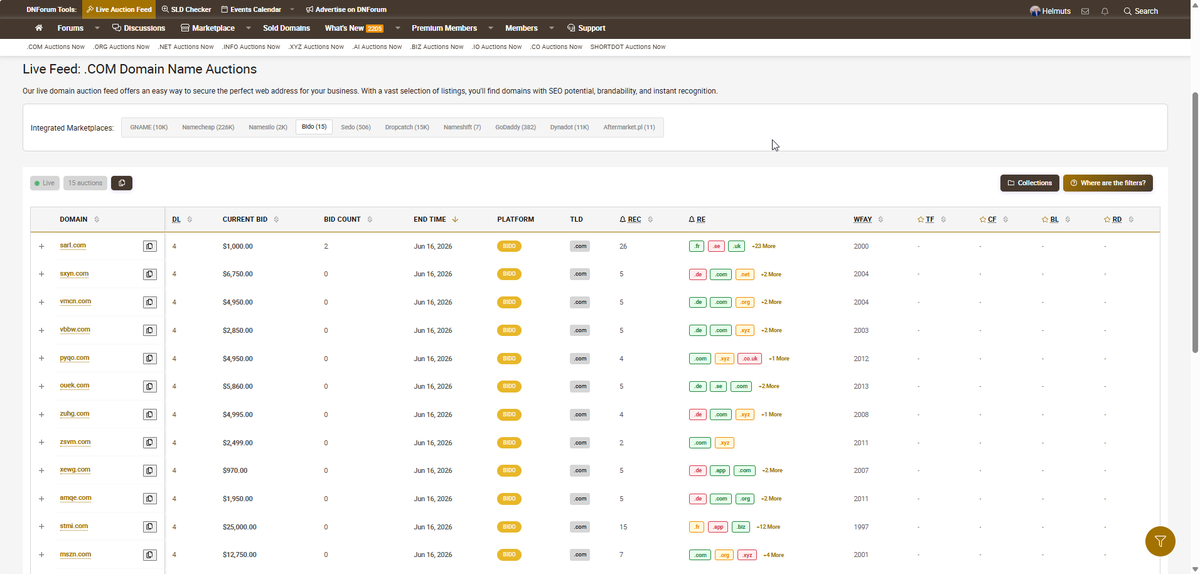Open the Premium Members dropdown arrow
Screen dimensions: 1200x574
click(x=490, y=28)
